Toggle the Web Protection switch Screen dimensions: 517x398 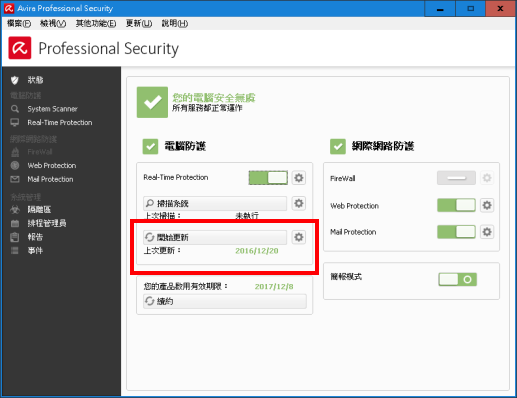(x=456, y=205)
